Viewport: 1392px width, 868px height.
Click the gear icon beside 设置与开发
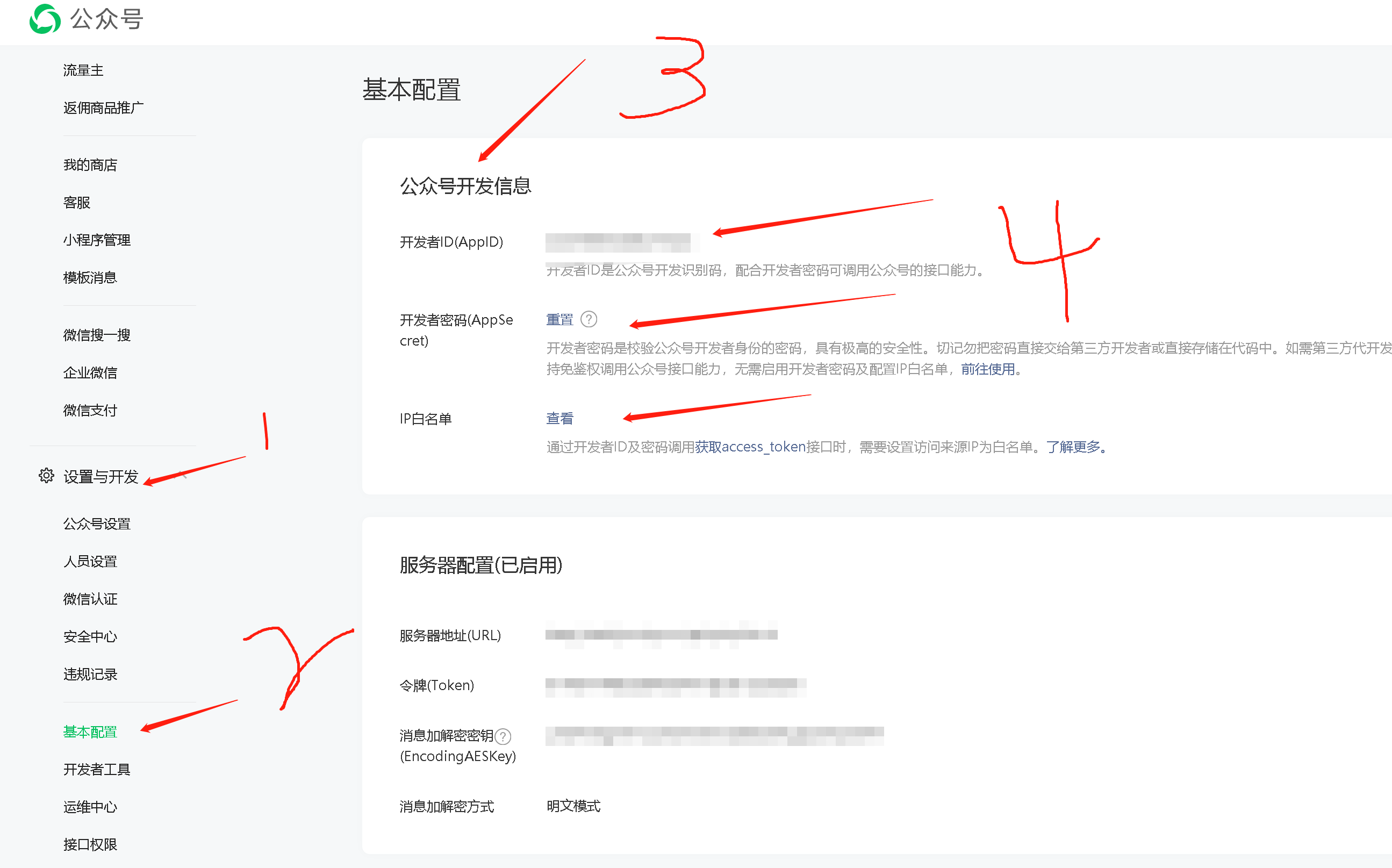(47, 475)
